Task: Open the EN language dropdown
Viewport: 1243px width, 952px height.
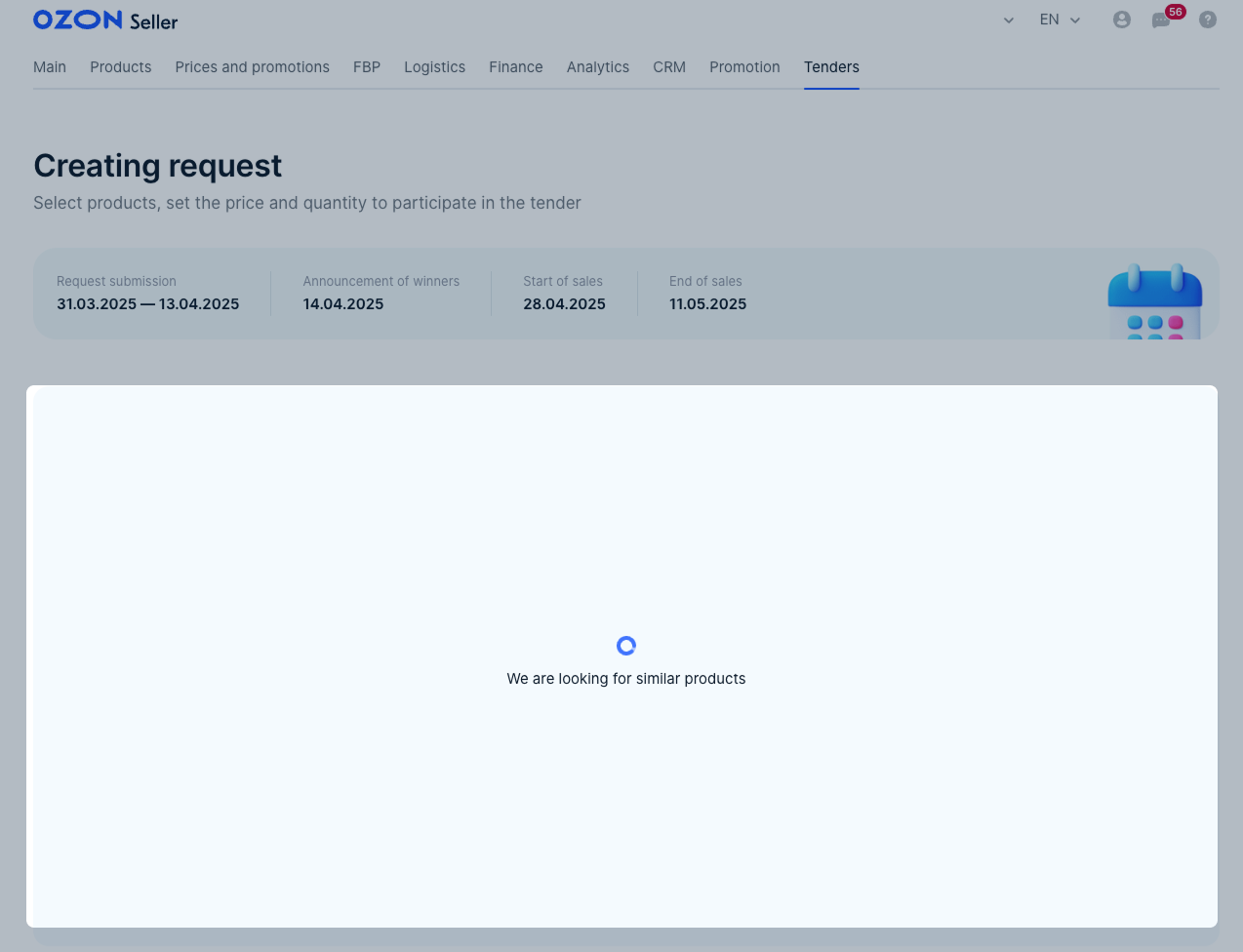Action: point(1060,20)
